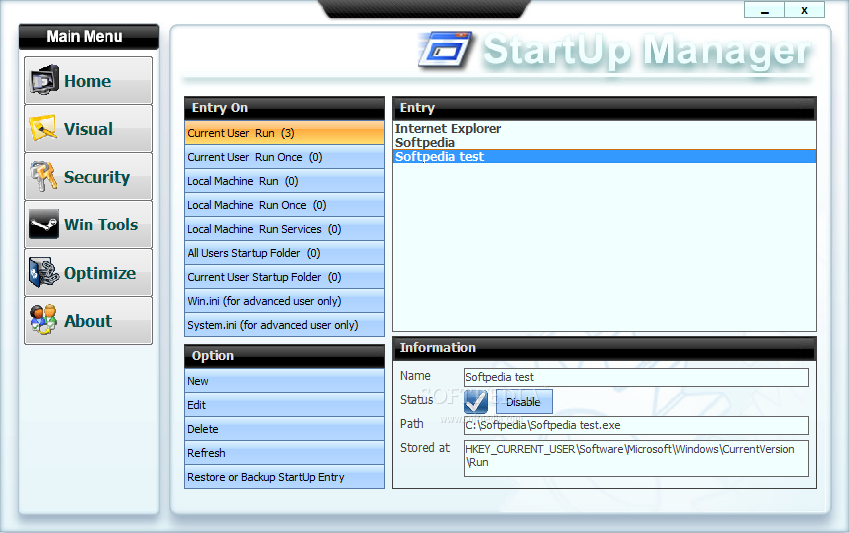Click the Home monitor icon
Screen dimensions: 849x533
44,80
